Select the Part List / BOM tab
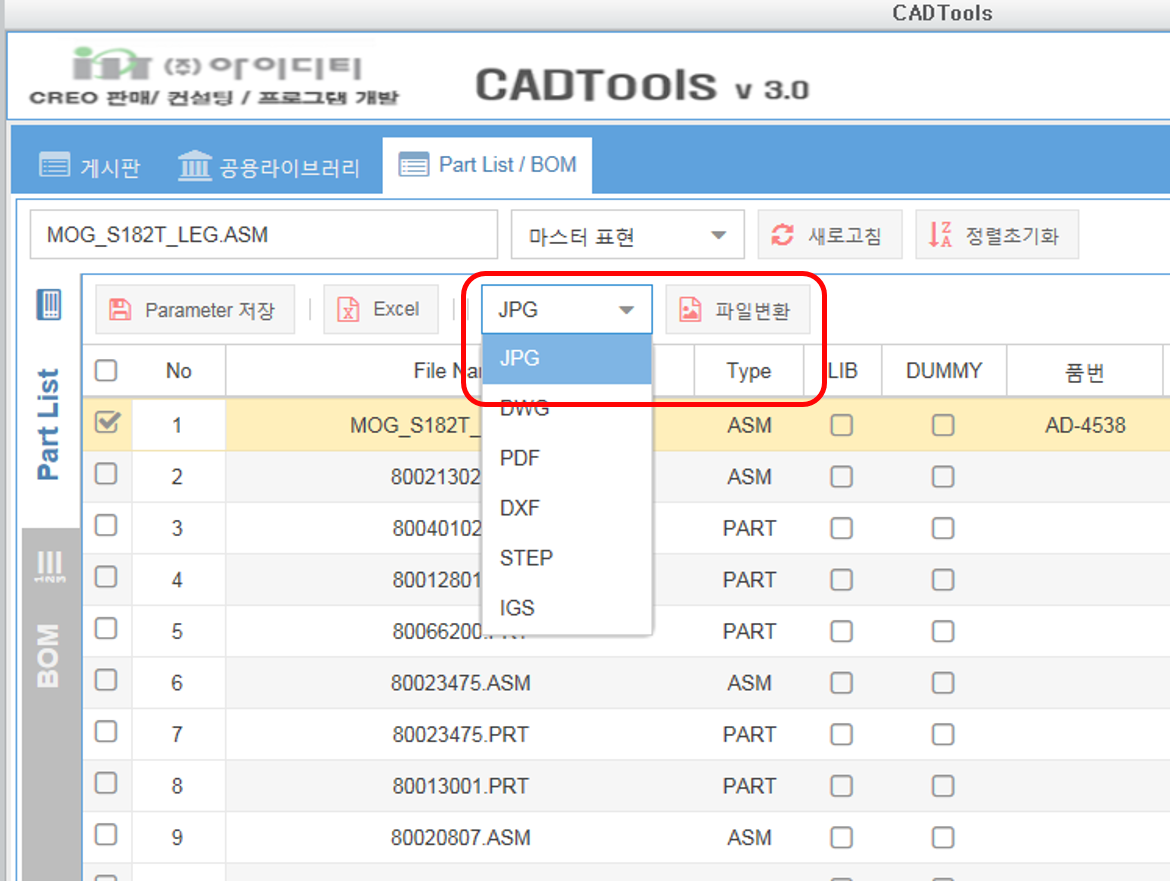The image size is (1170, 881). point(487,165)
